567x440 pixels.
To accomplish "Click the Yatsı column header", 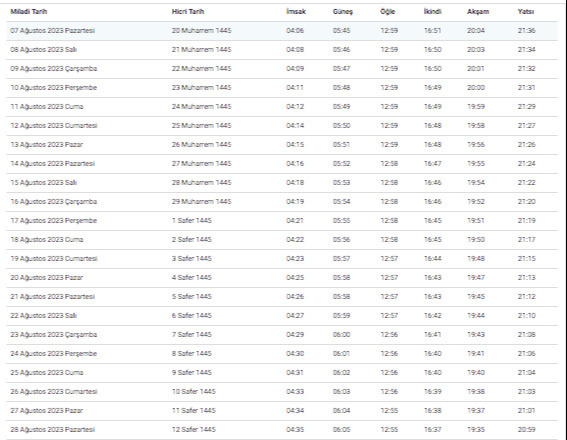I will (x=525, y=12).
